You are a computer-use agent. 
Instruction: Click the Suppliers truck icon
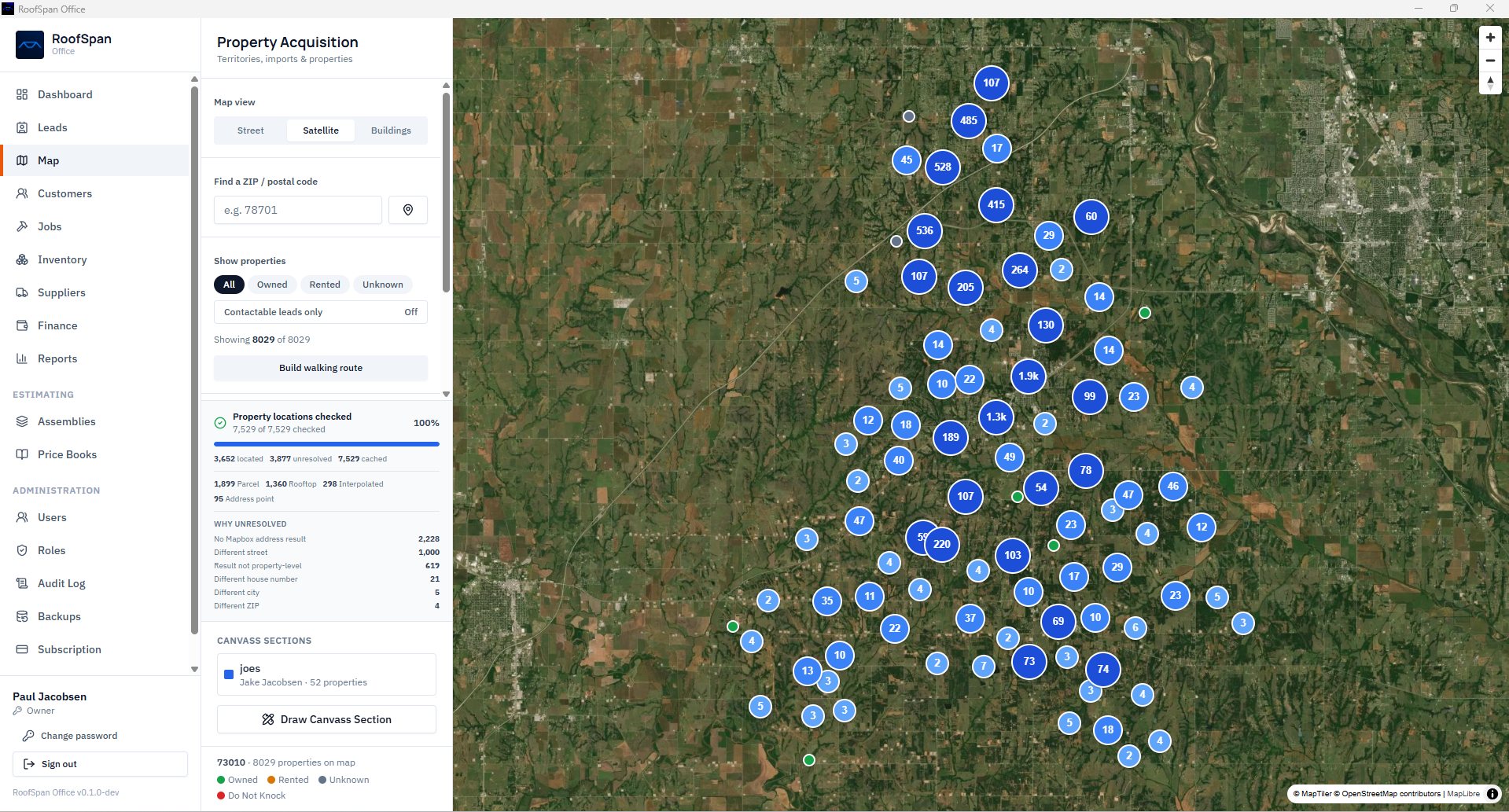point(22,292)
